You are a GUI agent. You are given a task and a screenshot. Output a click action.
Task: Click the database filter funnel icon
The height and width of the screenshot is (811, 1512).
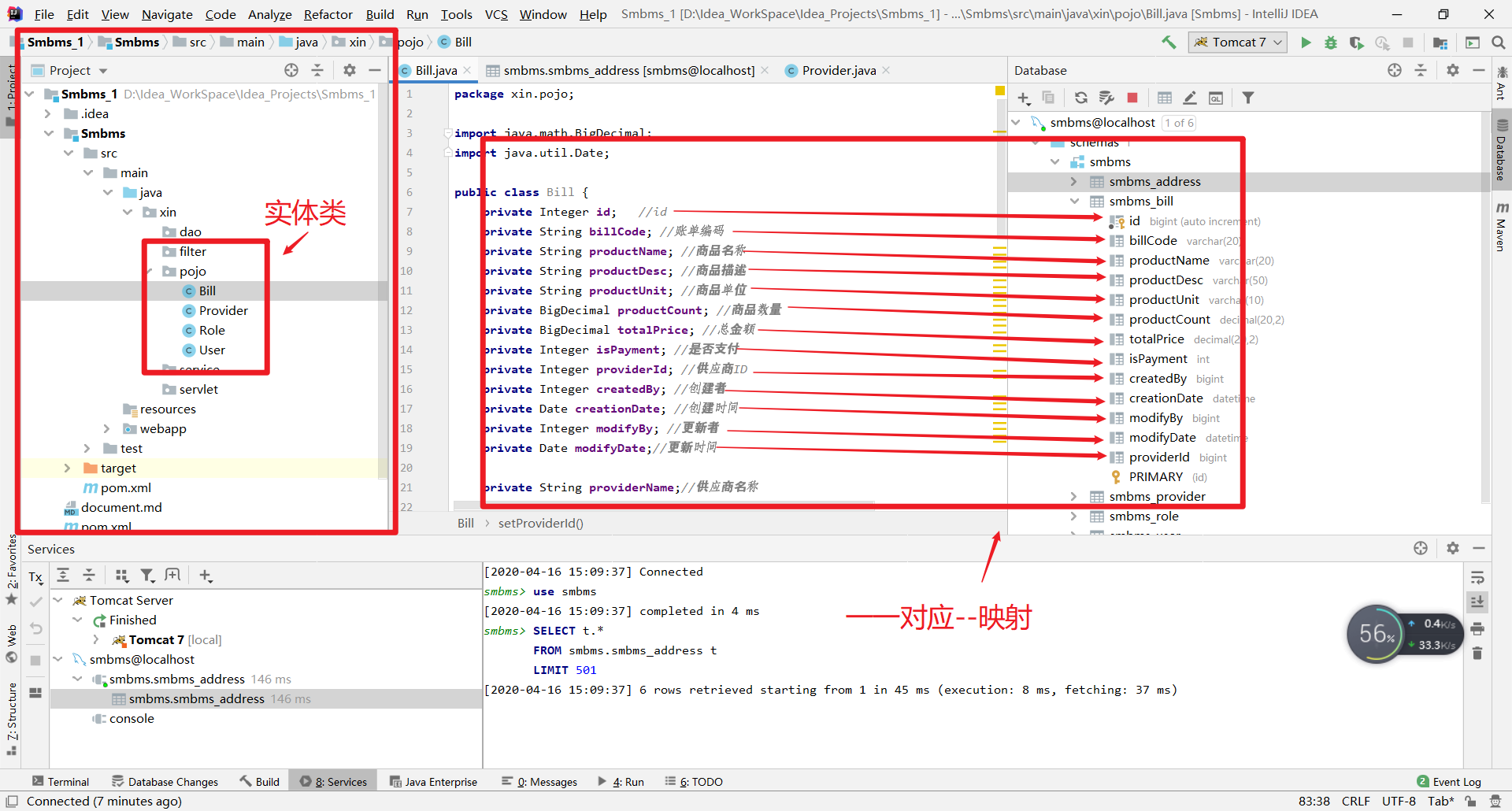pos(1248,98)
